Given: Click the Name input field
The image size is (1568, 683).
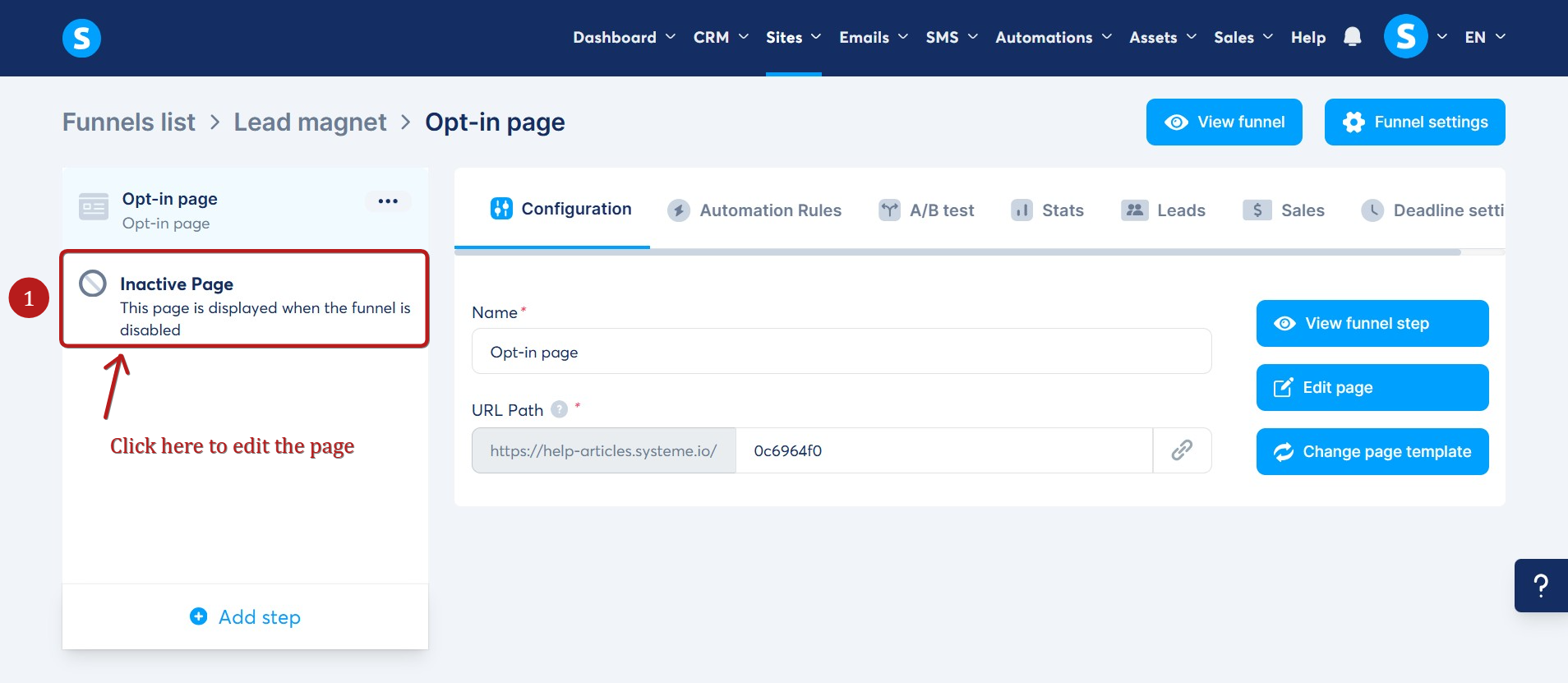Looking at the screenshot, I should (x=842, y=352).
